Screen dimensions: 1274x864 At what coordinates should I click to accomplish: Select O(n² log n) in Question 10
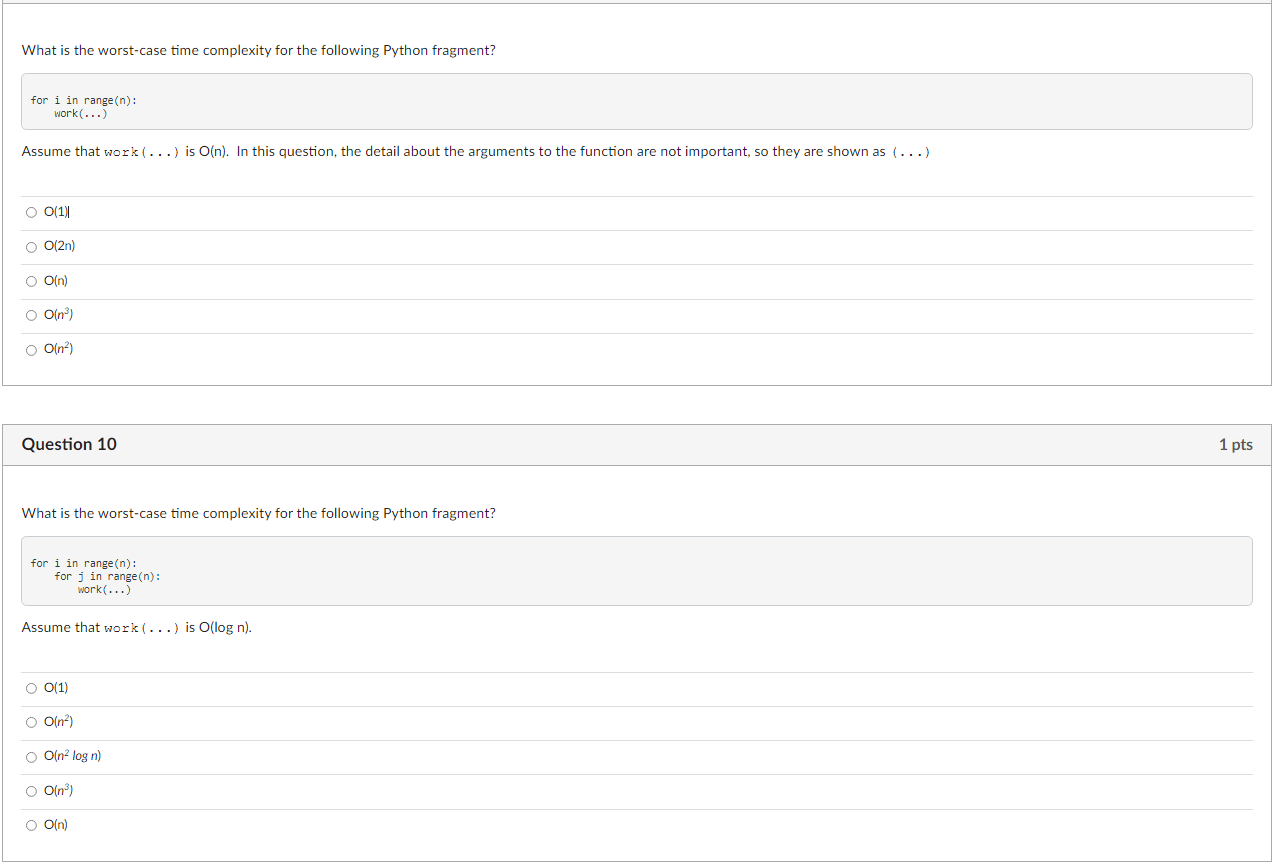tap(31, 756)
